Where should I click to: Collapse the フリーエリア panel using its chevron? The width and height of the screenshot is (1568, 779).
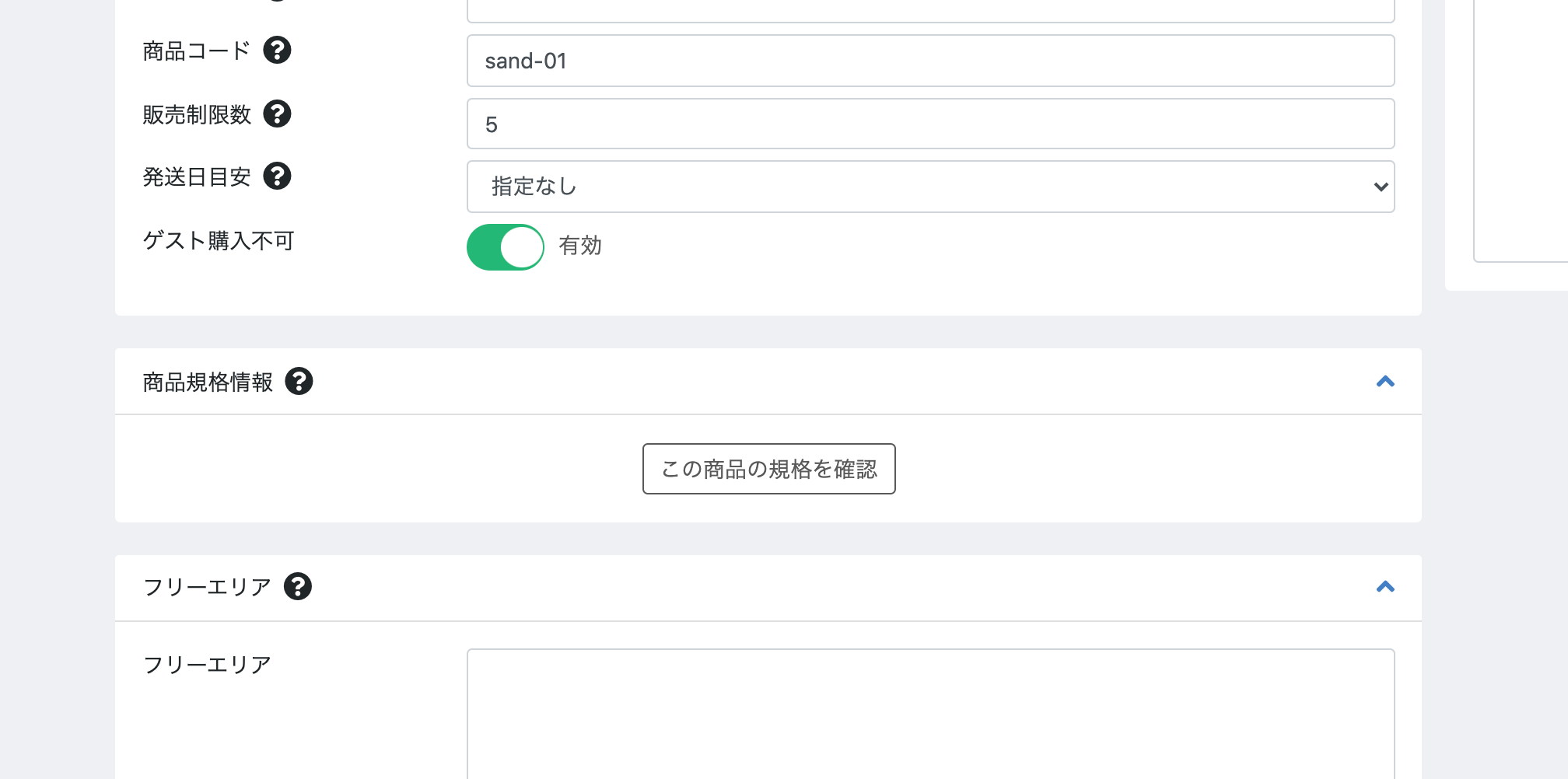coord(1385,587)
